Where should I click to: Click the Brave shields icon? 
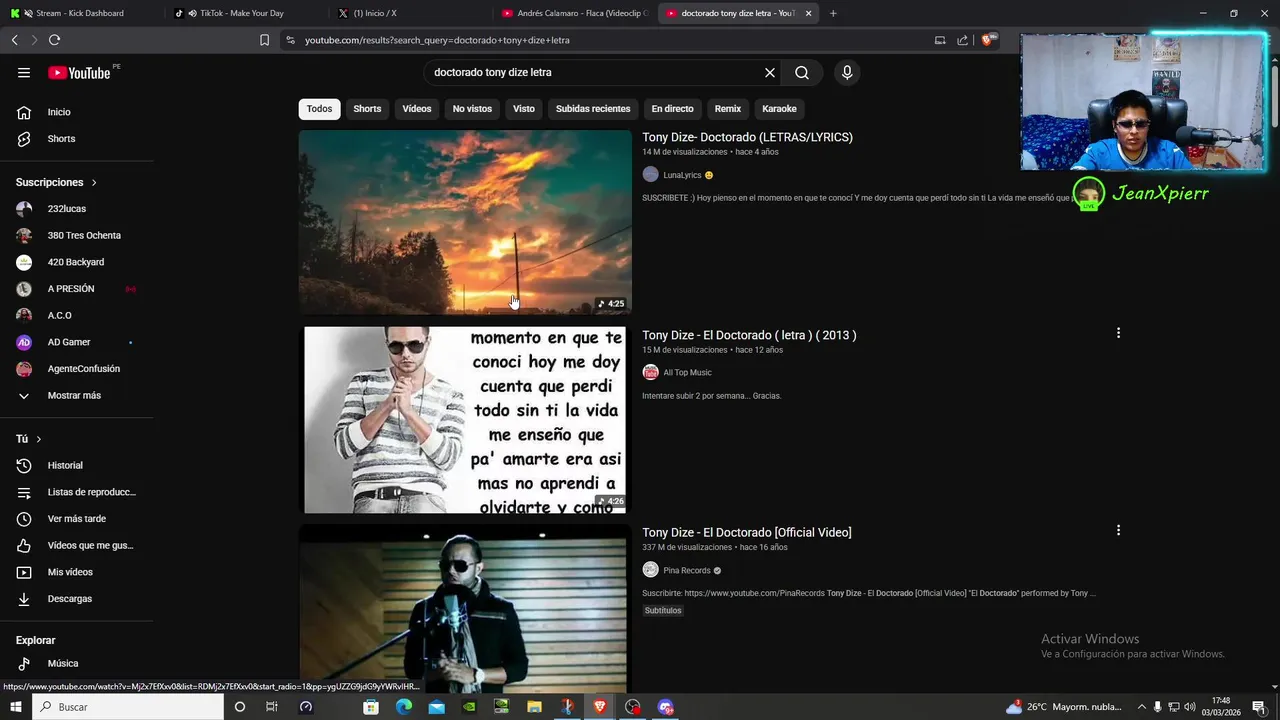tap(988, 40)
